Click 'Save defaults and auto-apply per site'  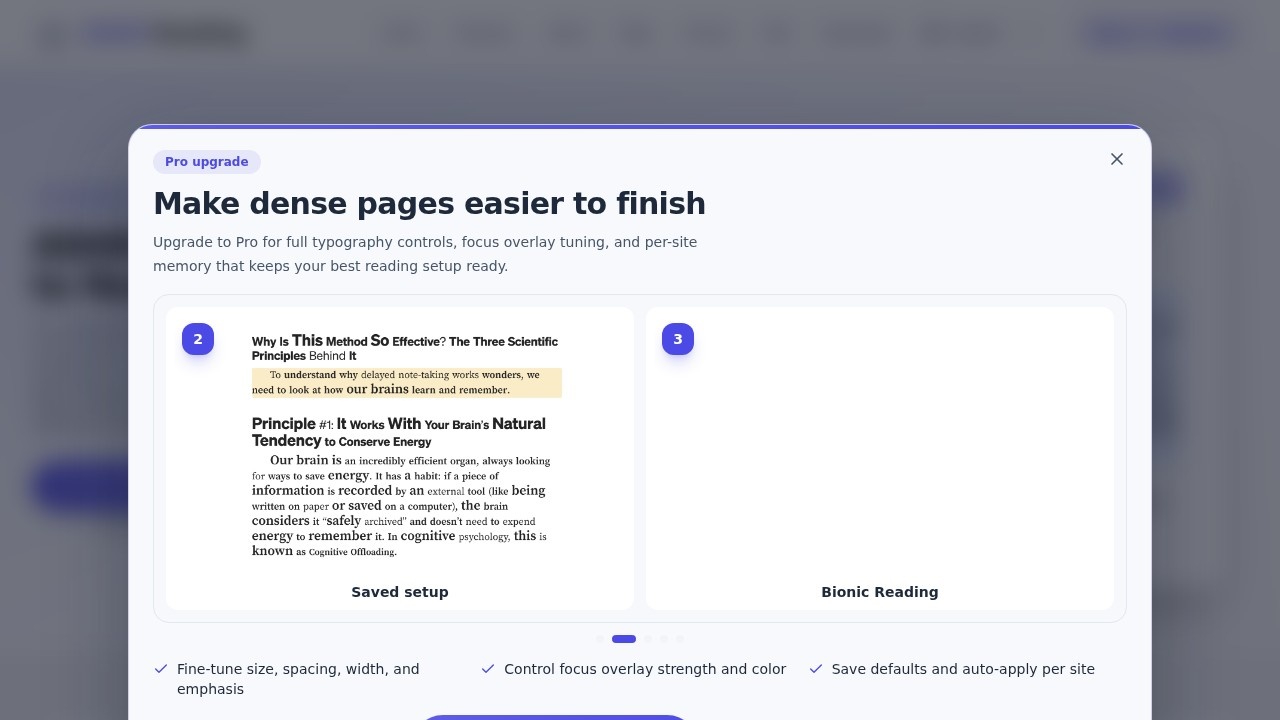(x=963, y=669)
